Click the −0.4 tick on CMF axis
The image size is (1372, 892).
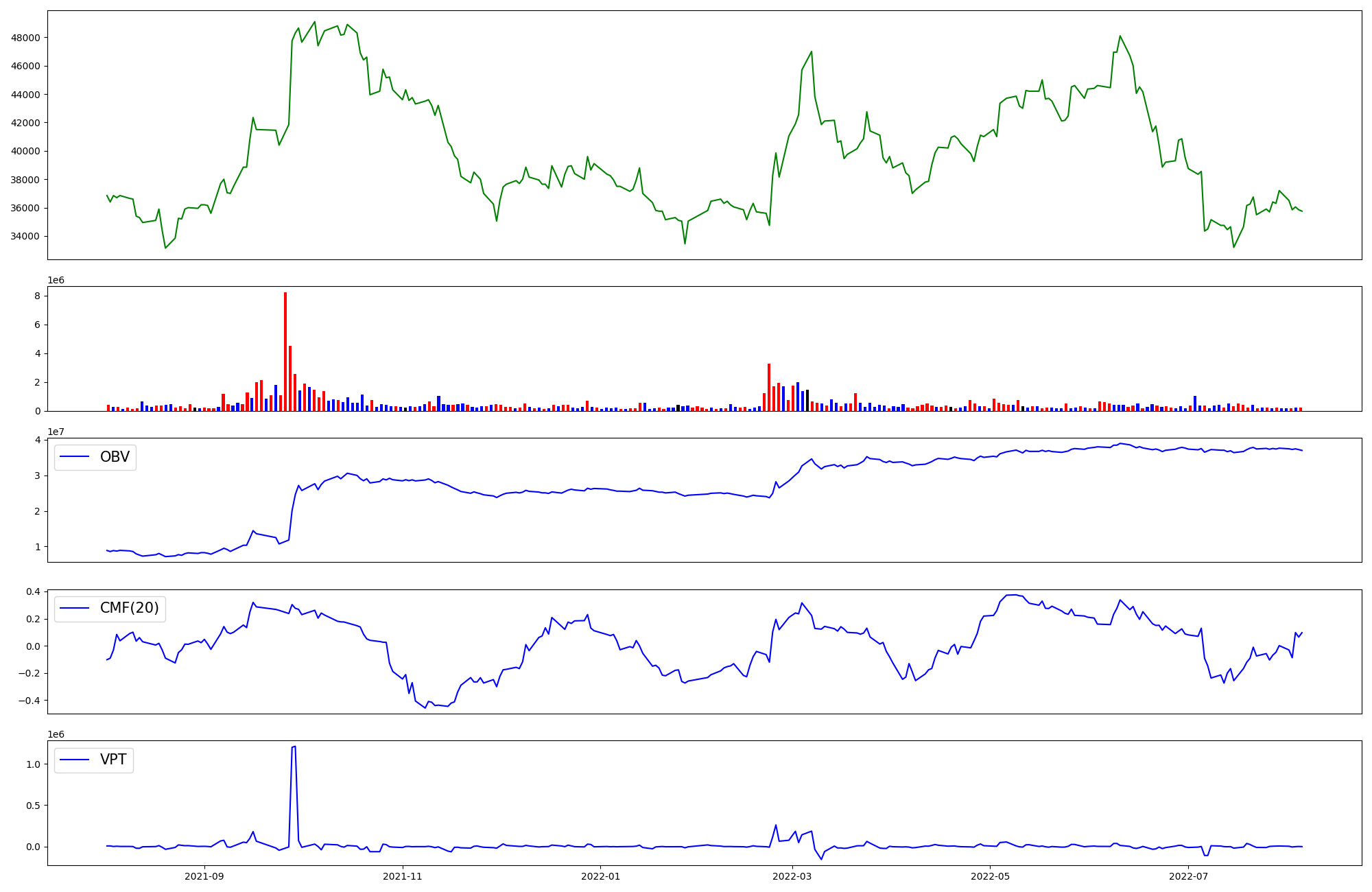[30, 701]
